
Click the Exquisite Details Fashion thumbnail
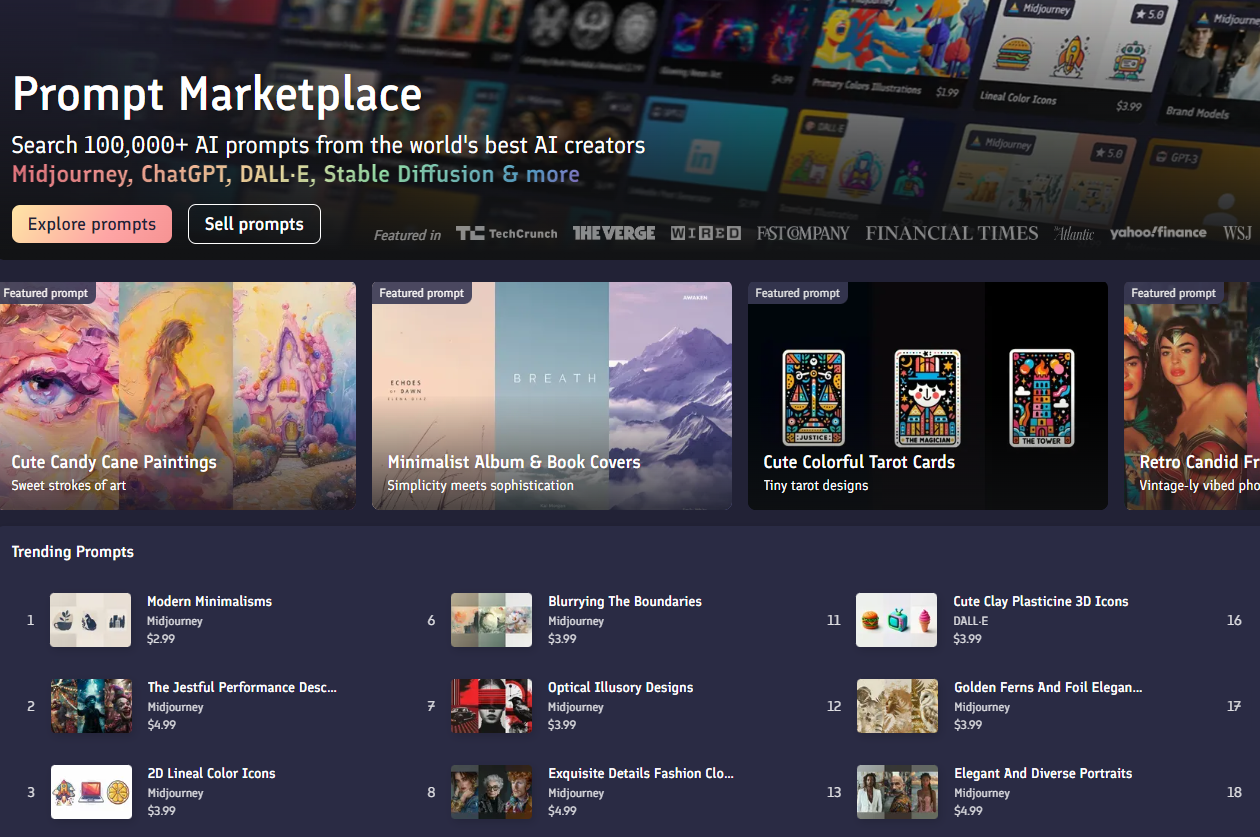[x=491, y=792]
